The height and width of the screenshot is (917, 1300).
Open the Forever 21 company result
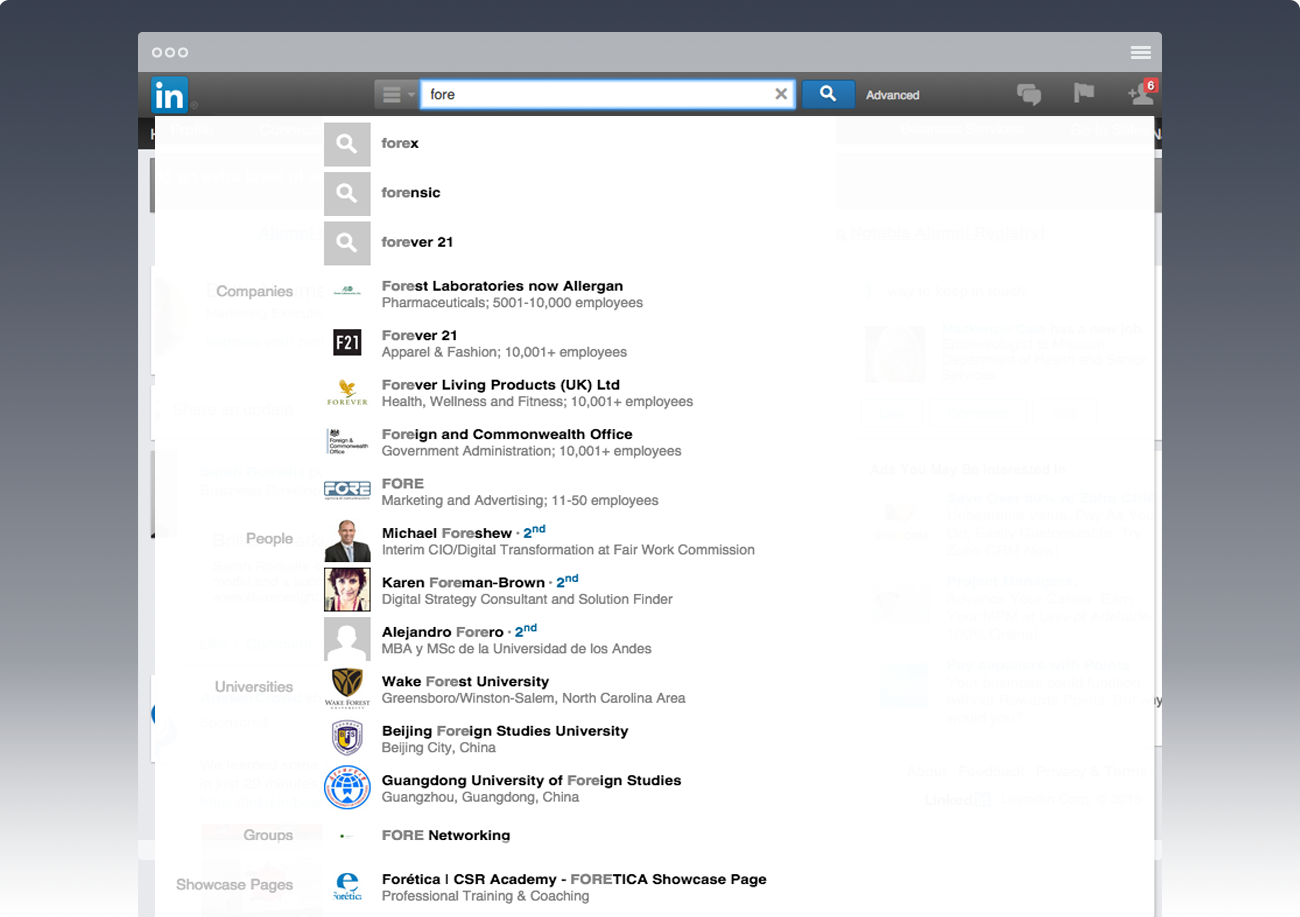419,335
